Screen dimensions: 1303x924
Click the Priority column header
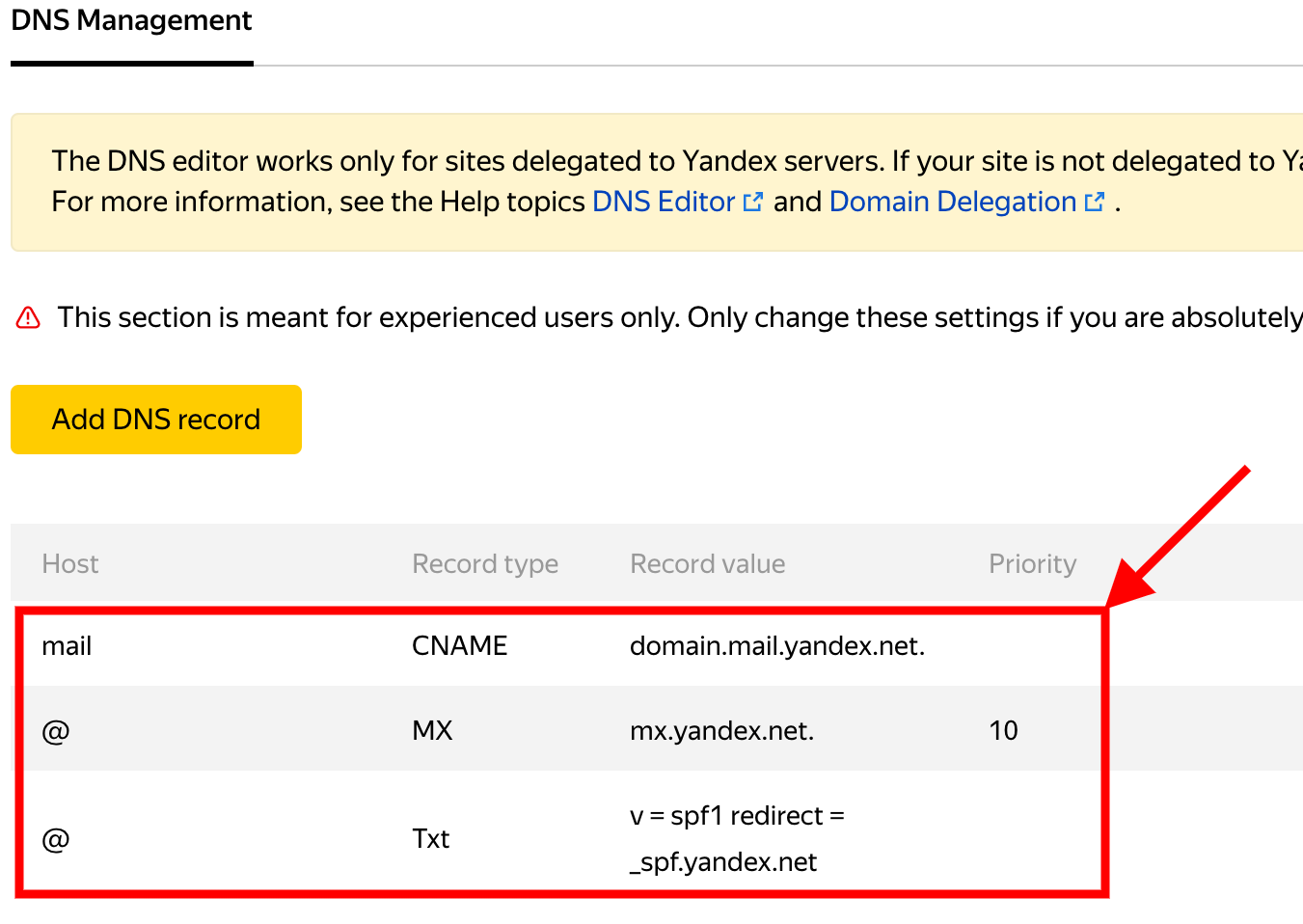point(1032,564)
